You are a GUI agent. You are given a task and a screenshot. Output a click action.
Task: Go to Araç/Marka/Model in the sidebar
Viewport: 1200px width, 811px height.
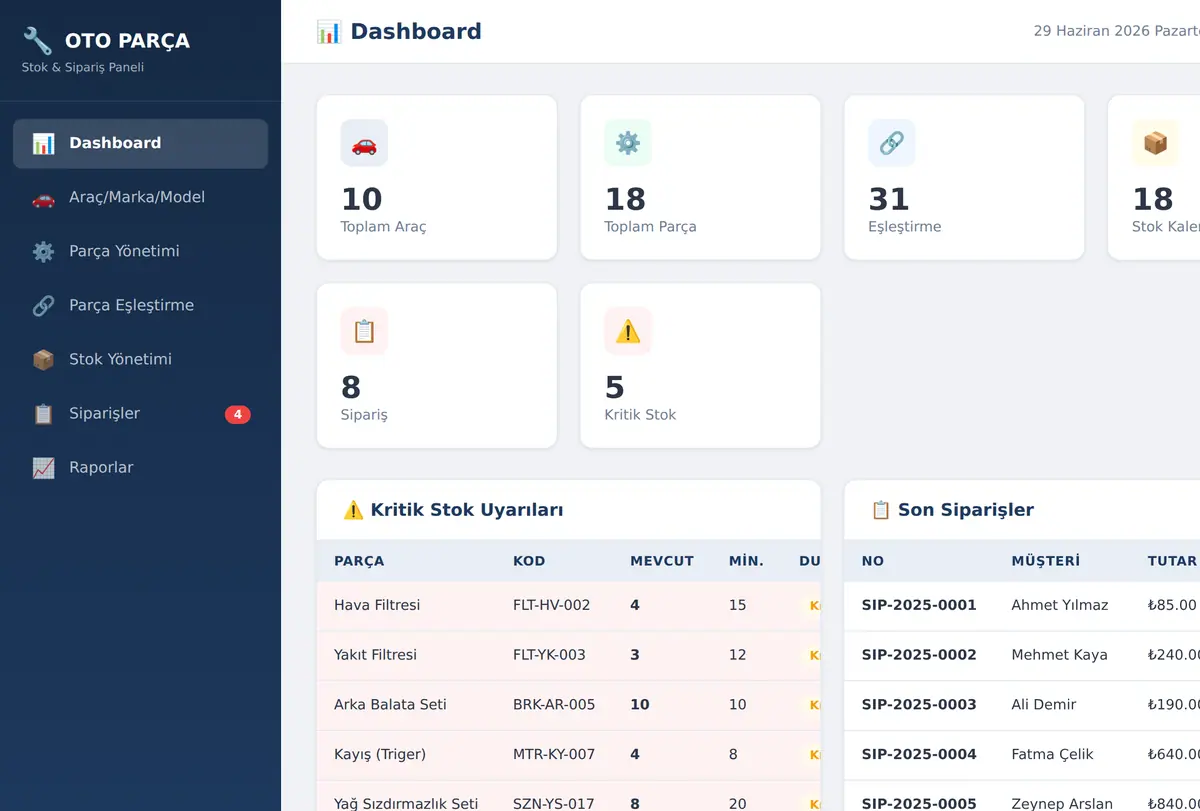click(x=140, y=197)
